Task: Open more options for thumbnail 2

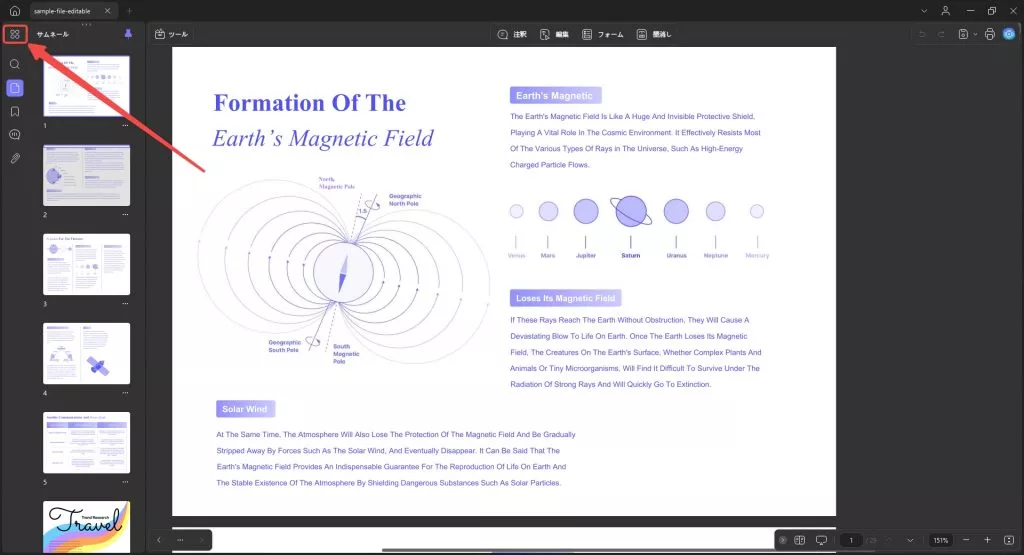Action: pos(125,214)
